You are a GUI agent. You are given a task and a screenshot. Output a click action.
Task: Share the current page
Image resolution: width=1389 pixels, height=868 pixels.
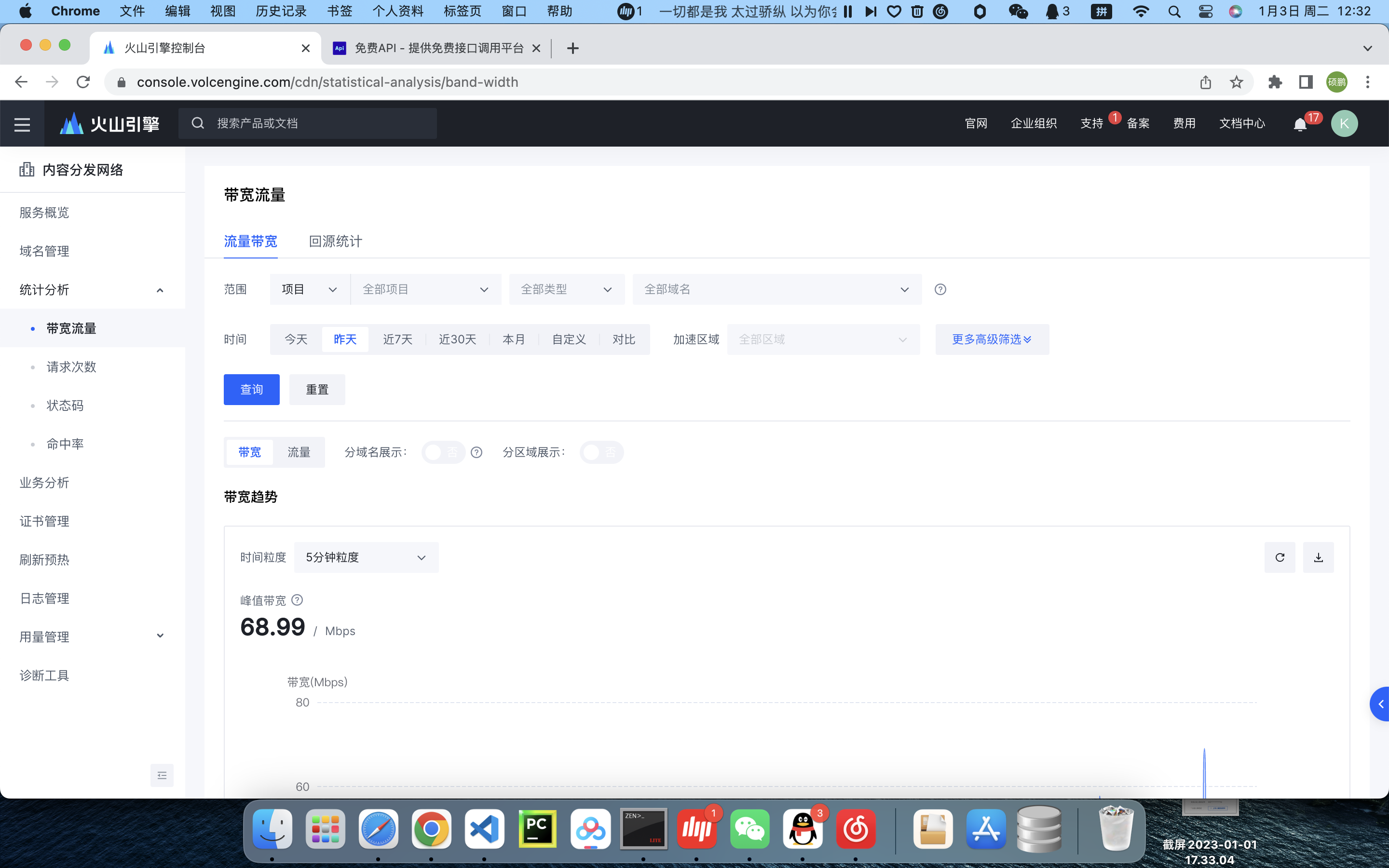(x=1205, y=82)
